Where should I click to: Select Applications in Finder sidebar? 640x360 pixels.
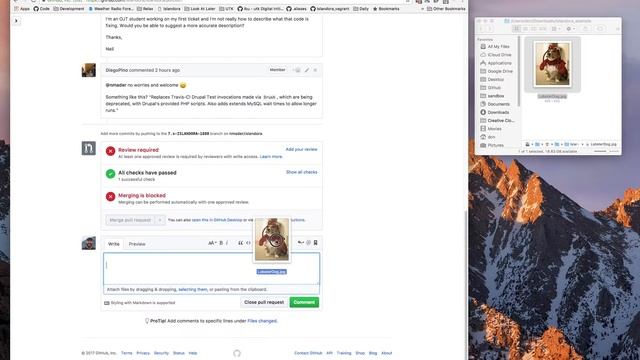click(x=496, y=63)
